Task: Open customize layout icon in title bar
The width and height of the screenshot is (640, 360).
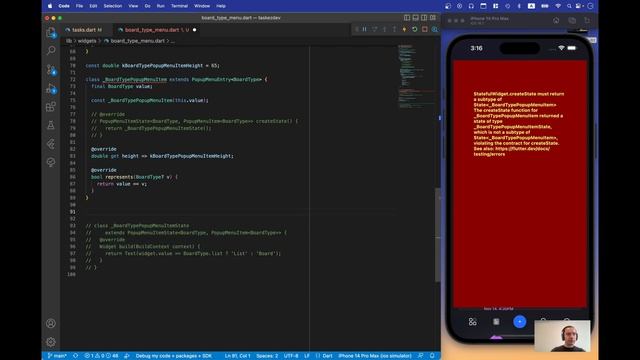Action: tap(433, 18)
